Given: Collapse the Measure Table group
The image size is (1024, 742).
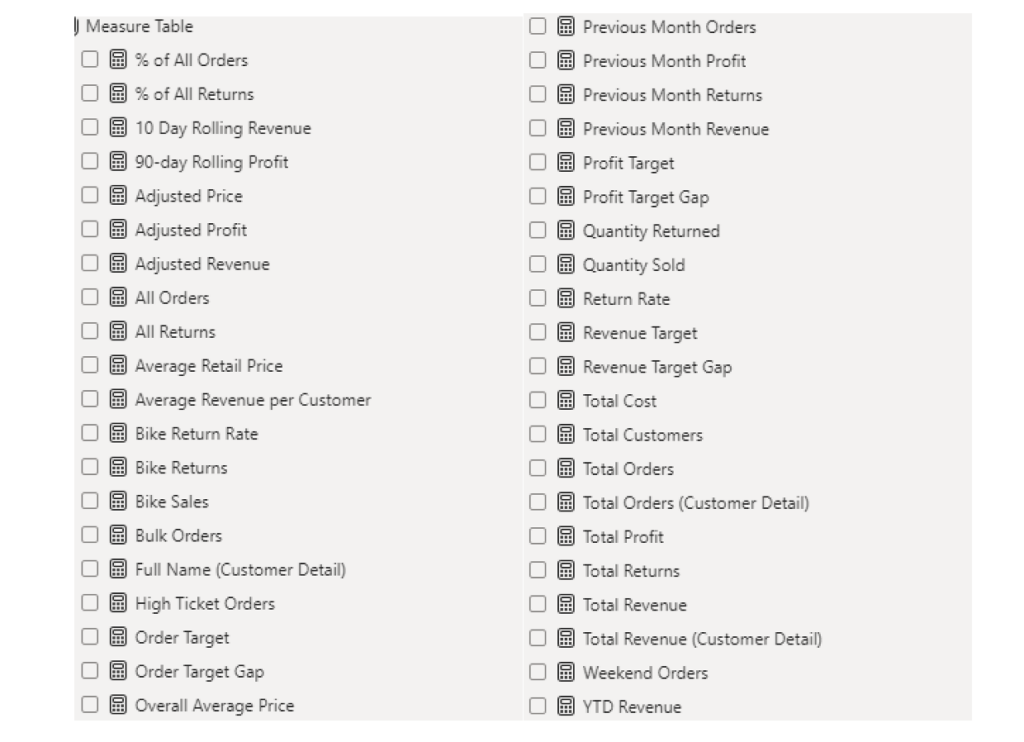Looking at the screenshot, I should pyautogui.click(x=78, y=26).
